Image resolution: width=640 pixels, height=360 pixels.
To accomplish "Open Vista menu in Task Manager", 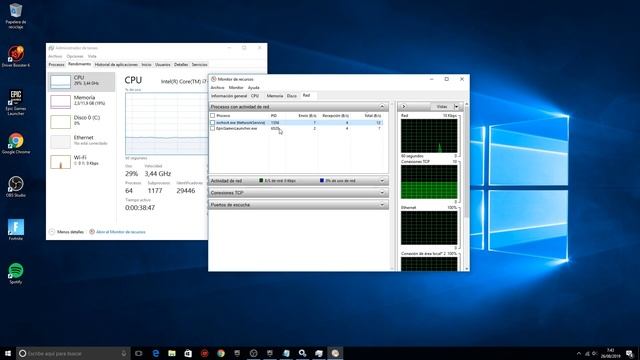I will 92,56.
